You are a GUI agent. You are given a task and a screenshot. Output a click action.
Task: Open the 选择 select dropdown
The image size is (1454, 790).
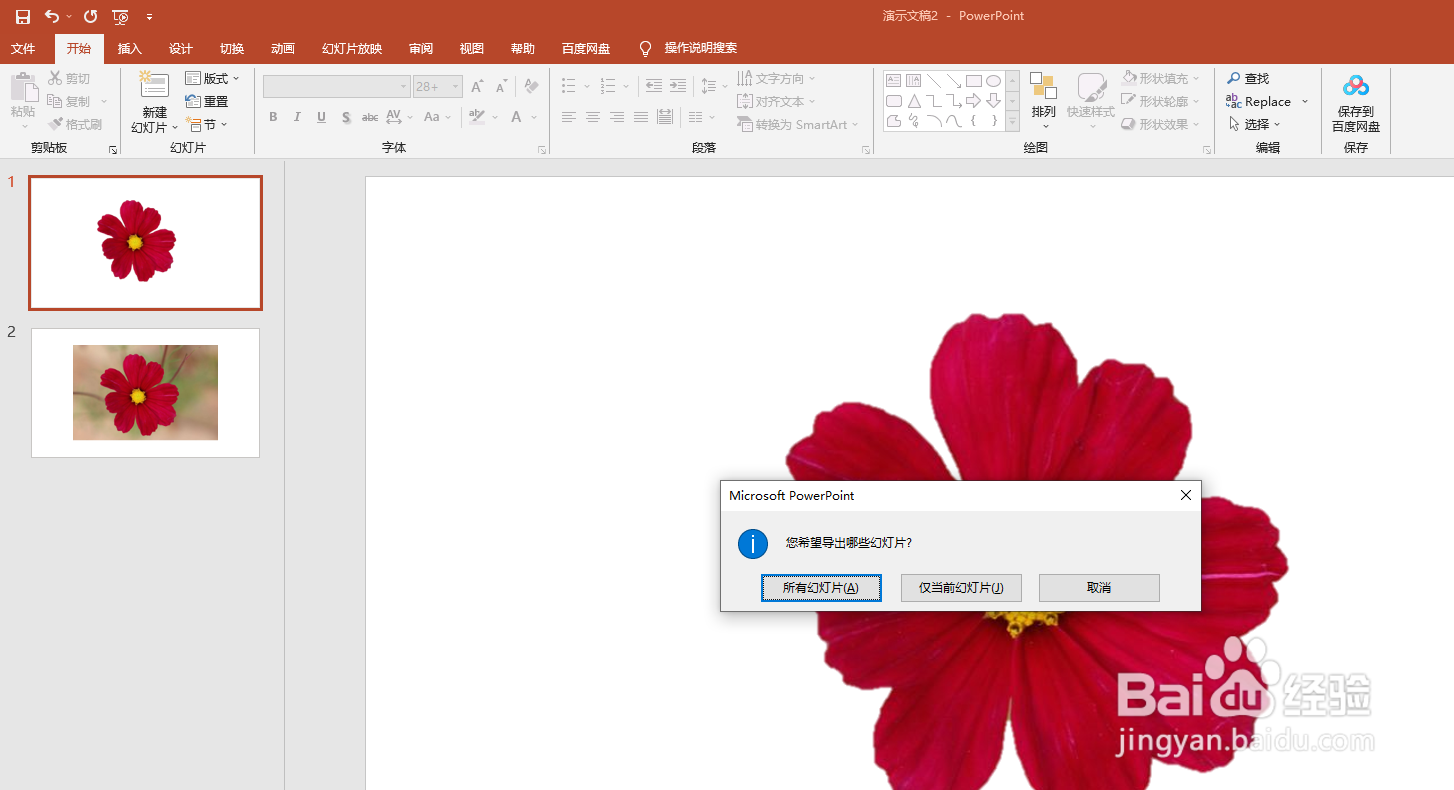point(1254,124)
